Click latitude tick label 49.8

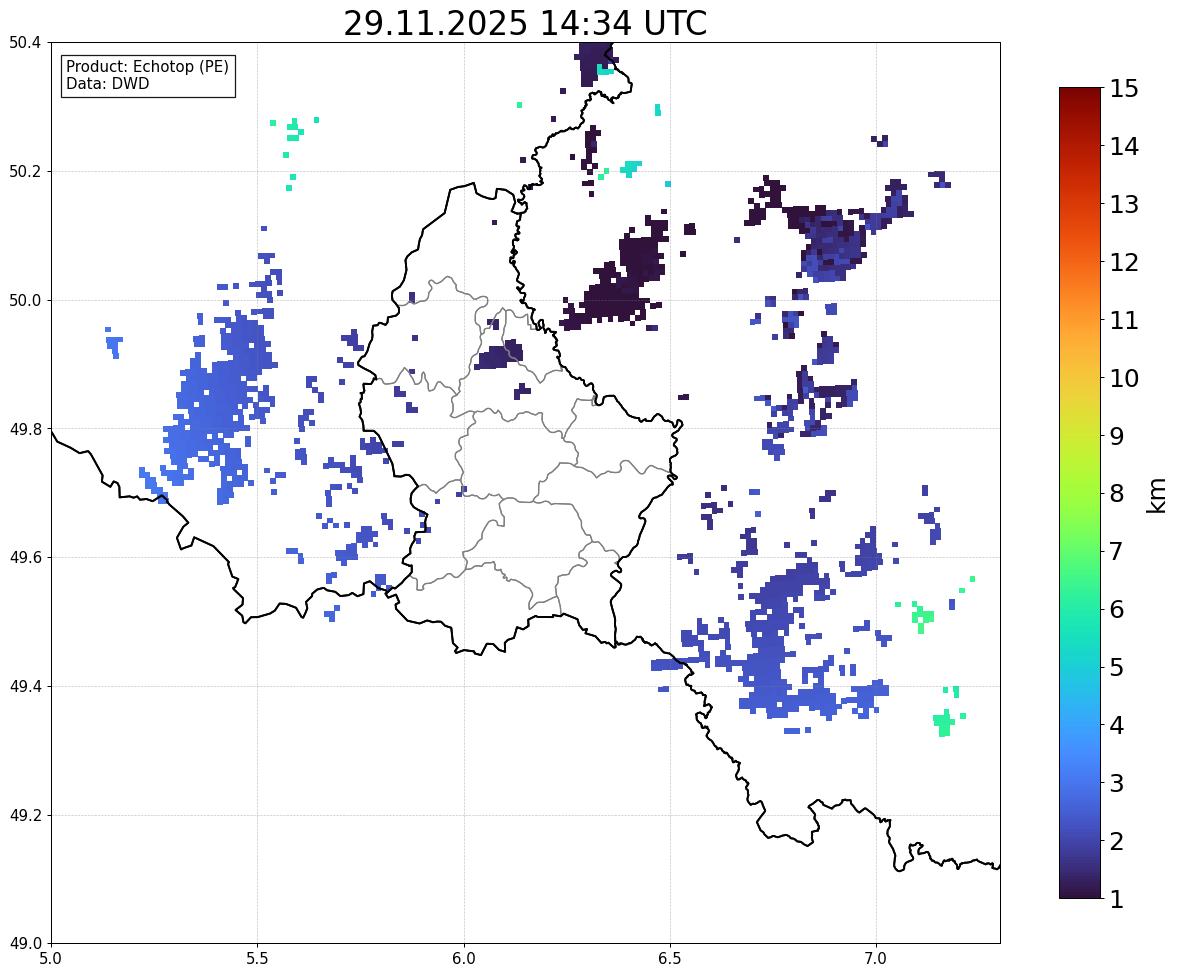coord(25,429)
